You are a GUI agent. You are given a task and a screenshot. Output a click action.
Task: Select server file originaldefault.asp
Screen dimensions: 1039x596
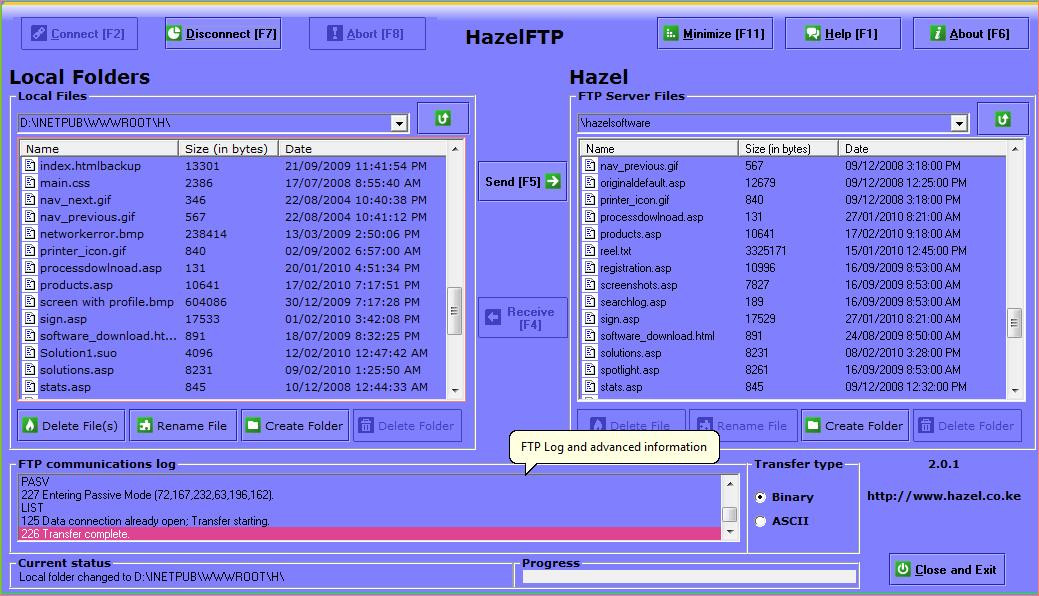point(642,183)
